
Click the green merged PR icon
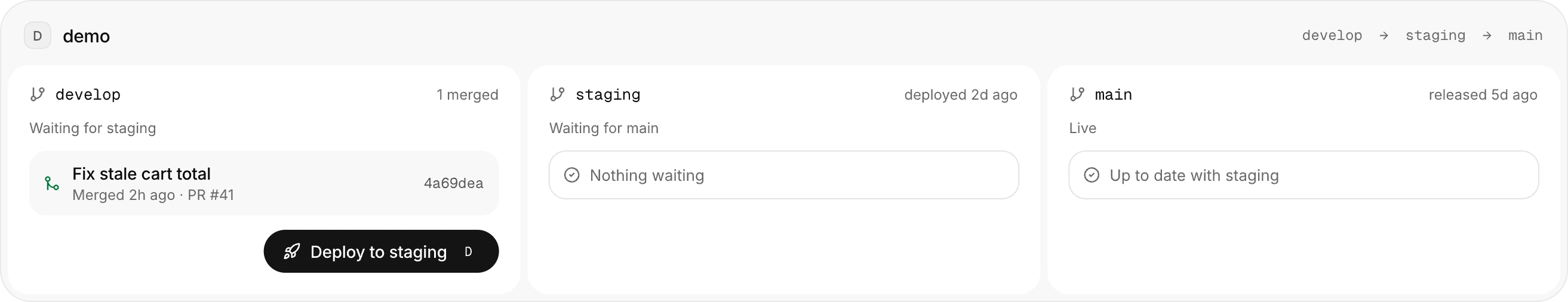tap(53, 183)
